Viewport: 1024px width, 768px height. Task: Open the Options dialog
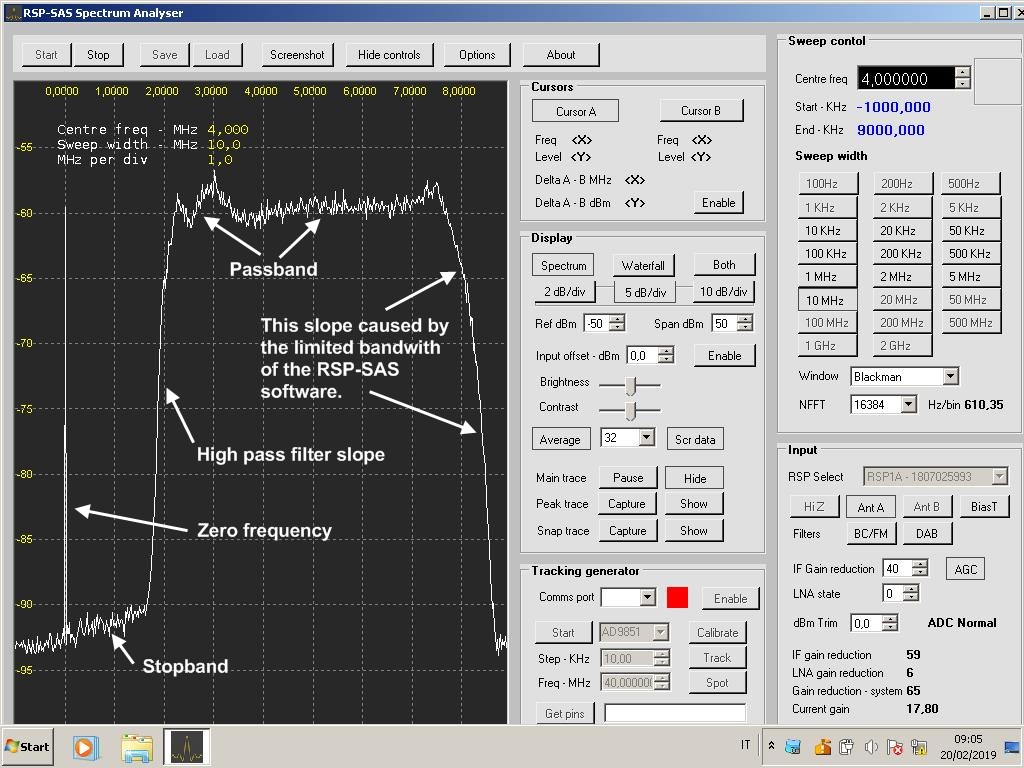pos(477,55)
